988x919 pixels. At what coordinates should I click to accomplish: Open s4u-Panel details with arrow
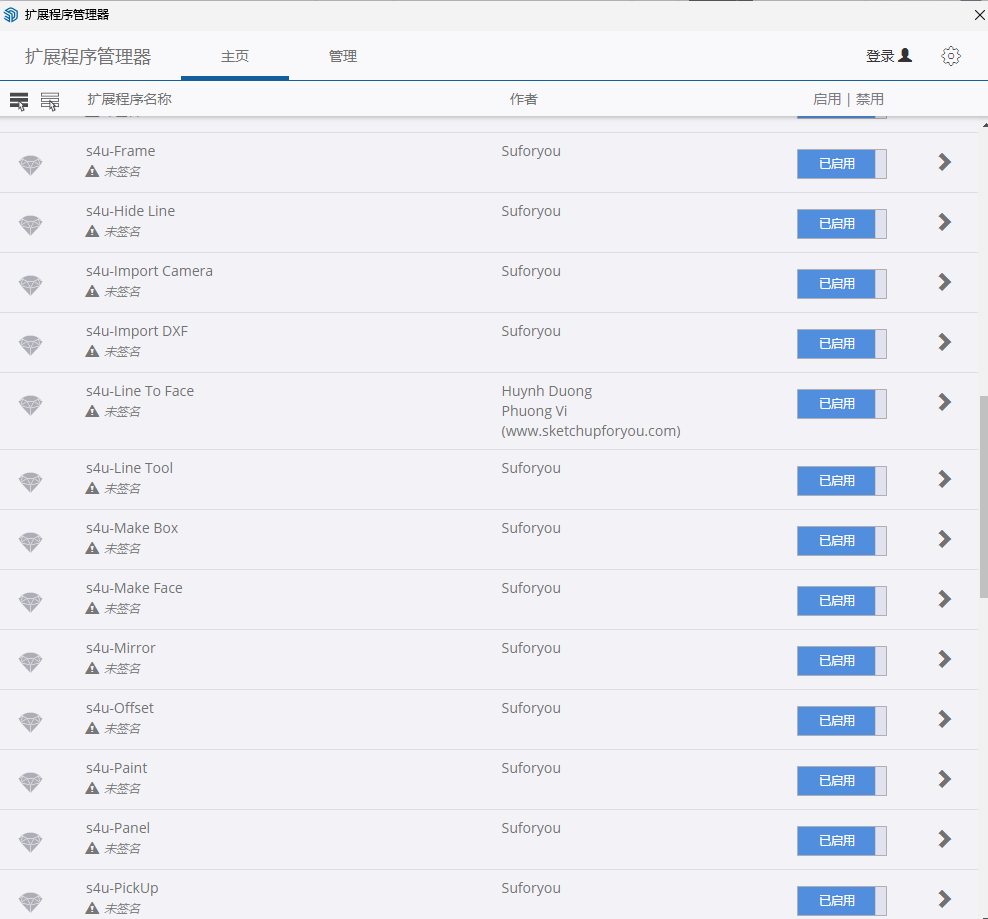944,839
